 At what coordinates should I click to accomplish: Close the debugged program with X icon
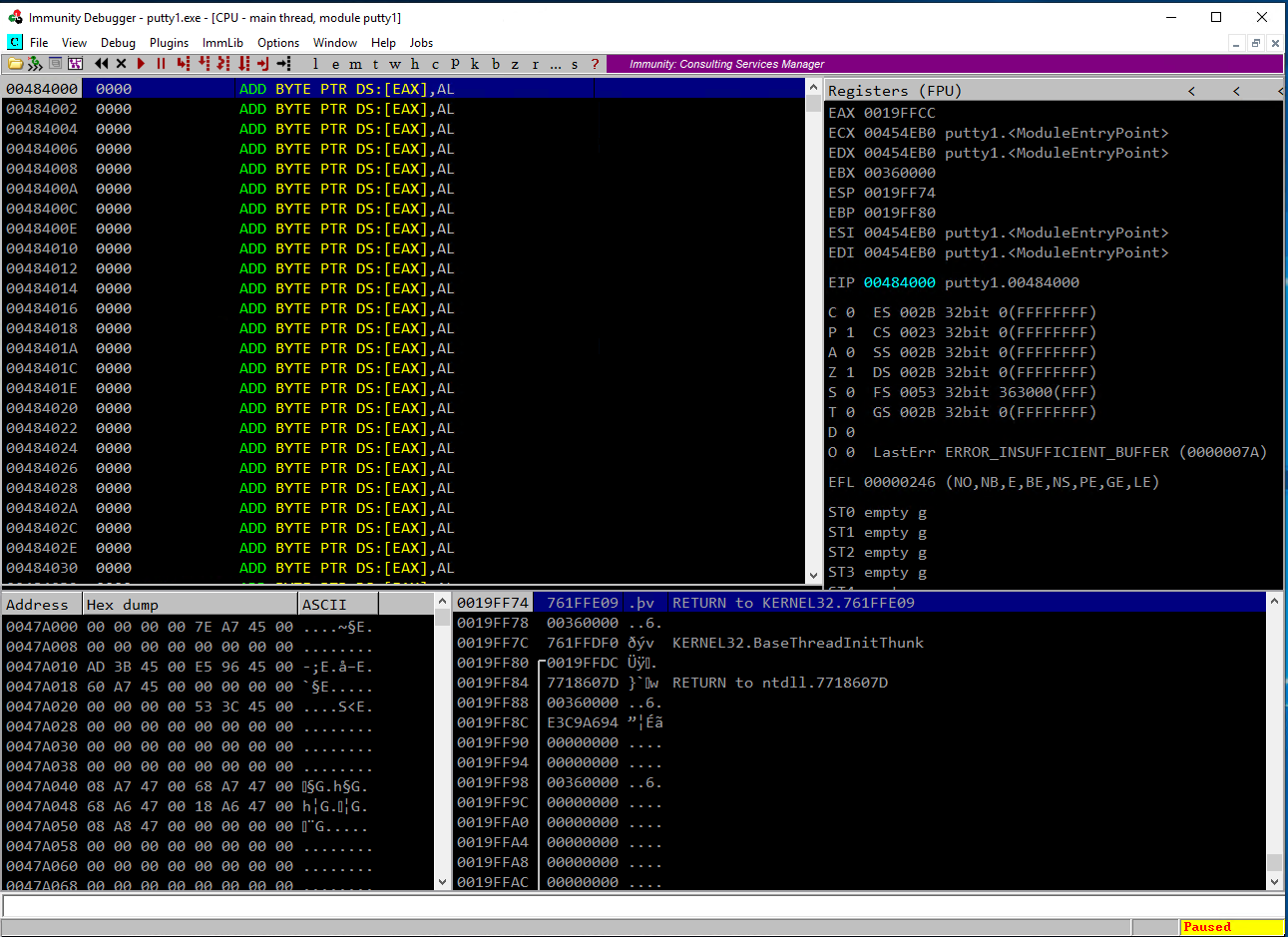(122, 64)
